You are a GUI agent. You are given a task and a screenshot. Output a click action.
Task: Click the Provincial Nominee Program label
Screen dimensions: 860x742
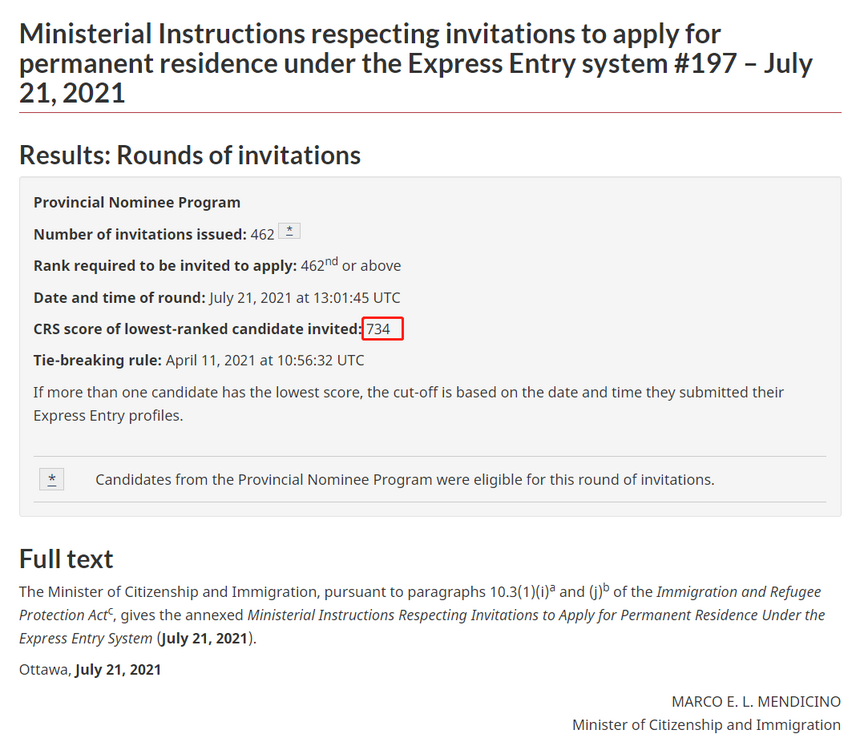[137, 202]
